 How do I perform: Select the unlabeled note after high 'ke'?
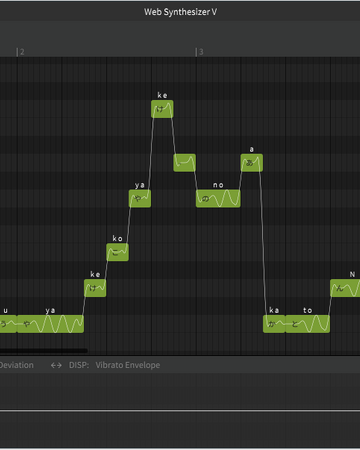(184, 163)
